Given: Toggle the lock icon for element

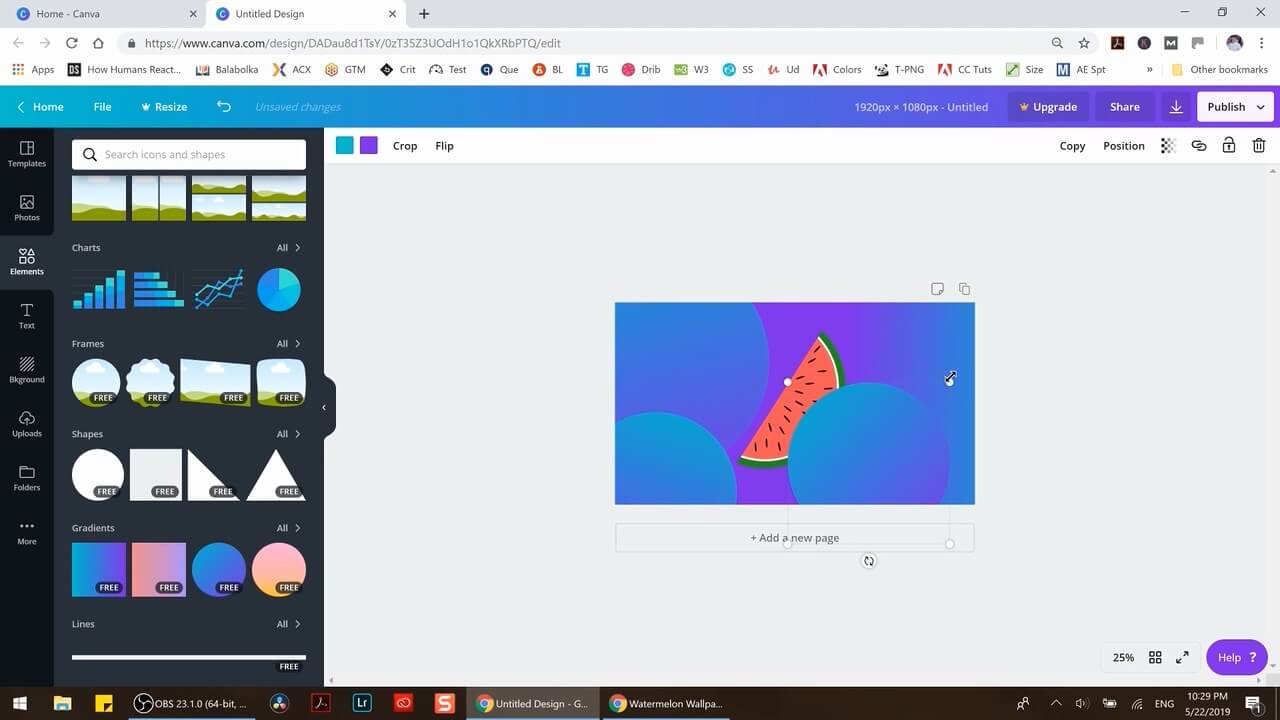Looking at the screenshot, I should tap(1229, 146).
